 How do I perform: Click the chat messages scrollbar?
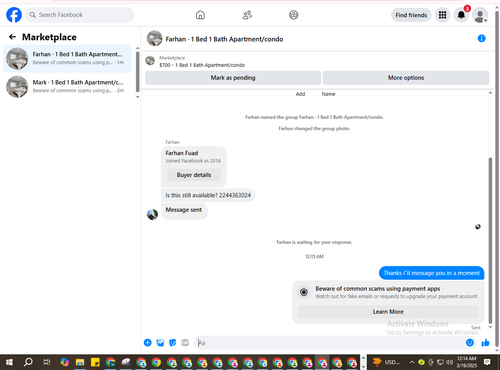pyautogui.click(x=490, y=240)
